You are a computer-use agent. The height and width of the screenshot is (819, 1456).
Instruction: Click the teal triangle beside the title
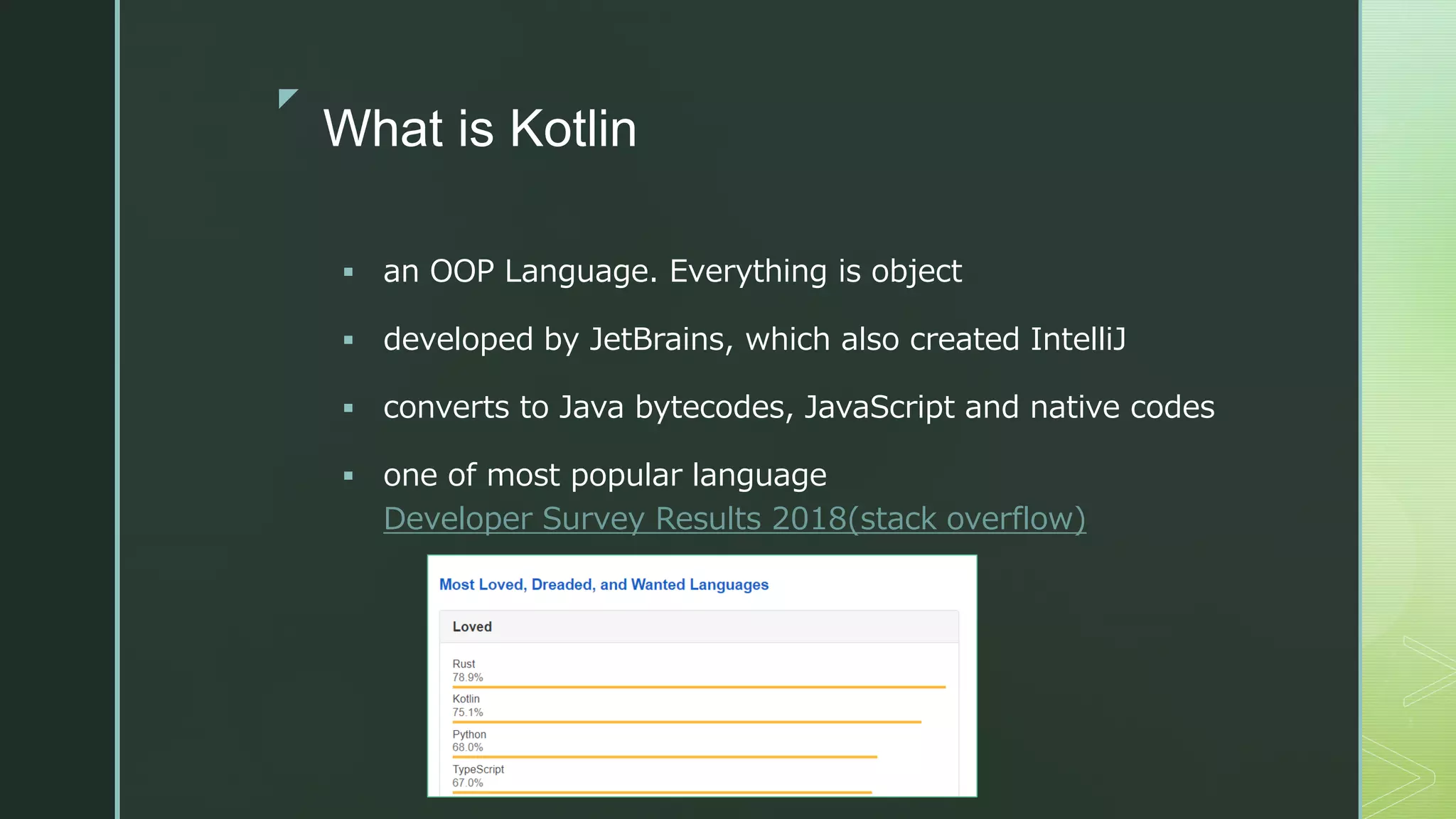(x=286, y=97)
